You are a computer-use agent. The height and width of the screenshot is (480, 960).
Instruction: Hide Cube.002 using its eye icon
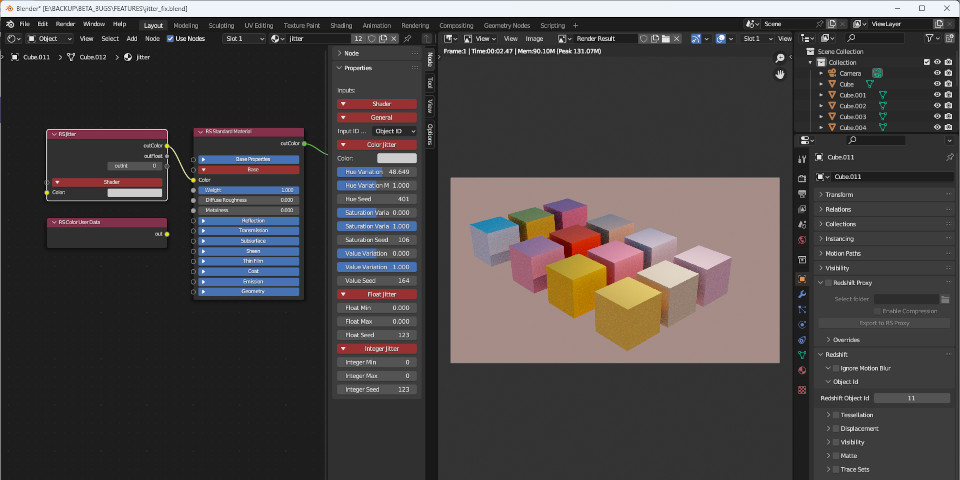[937, 106]
